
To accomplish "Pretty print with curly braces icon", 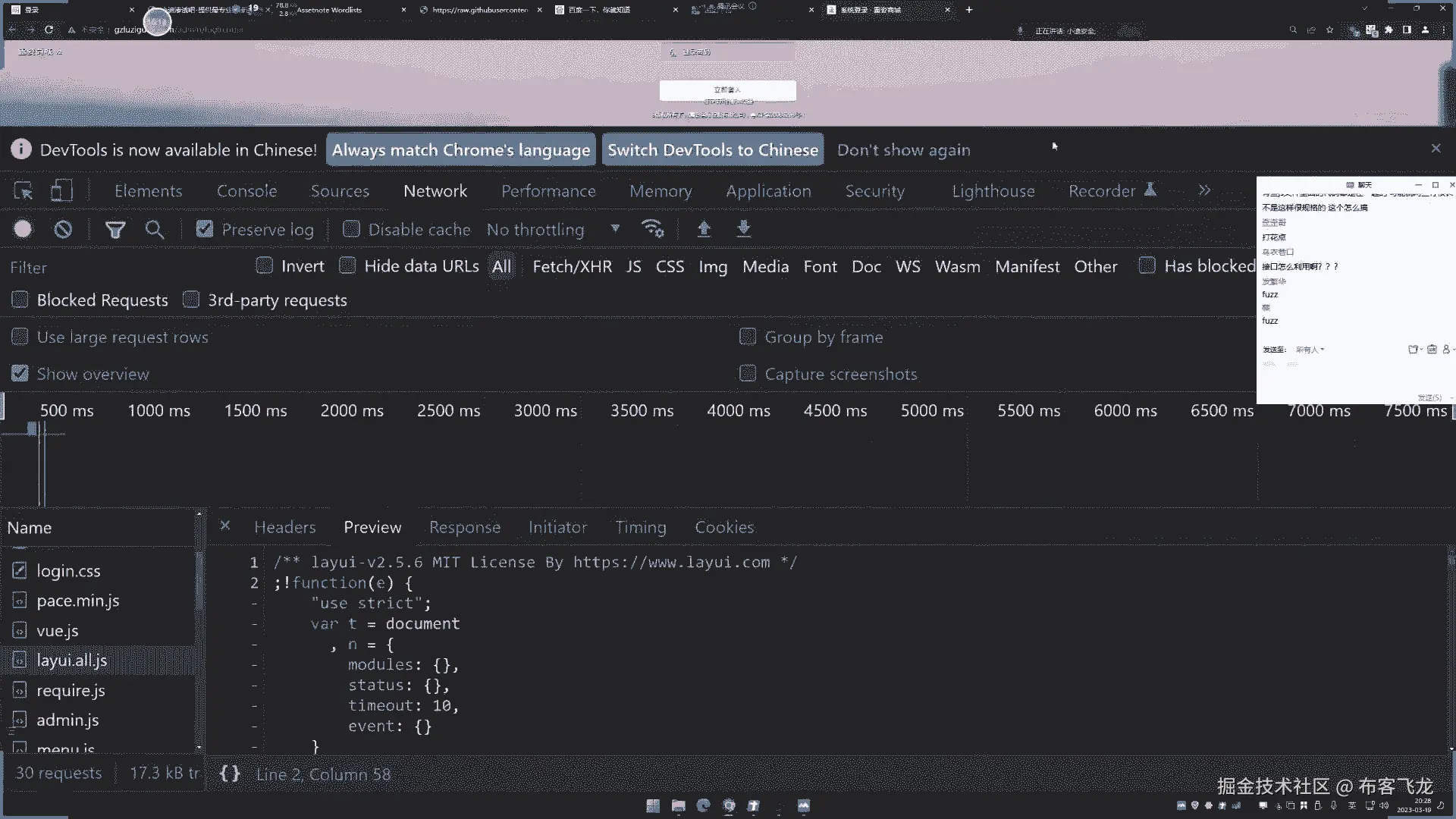I will (x=230, y=773).
